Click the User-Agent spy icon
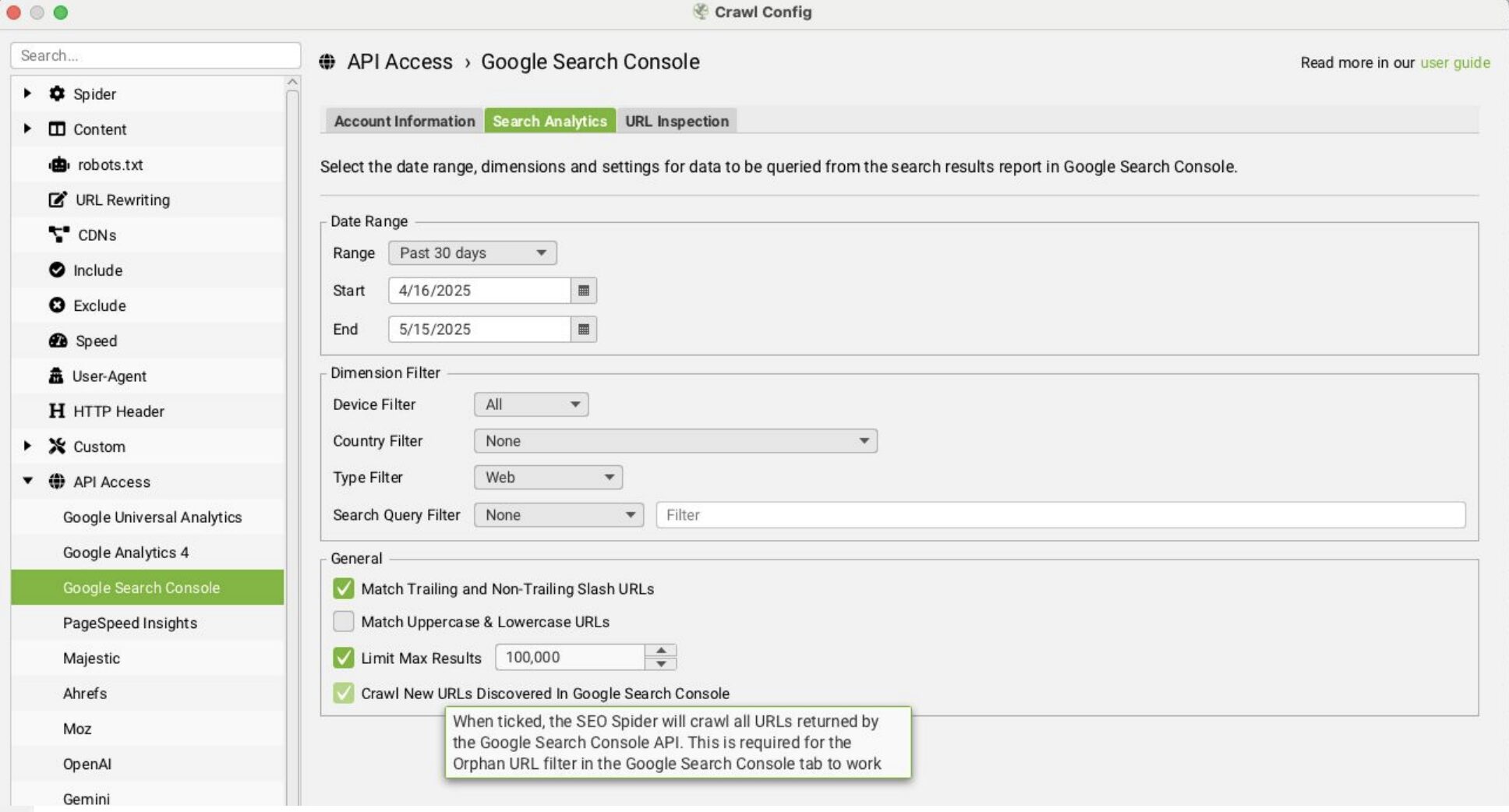 pyautogui.click(x=56, y=376)
